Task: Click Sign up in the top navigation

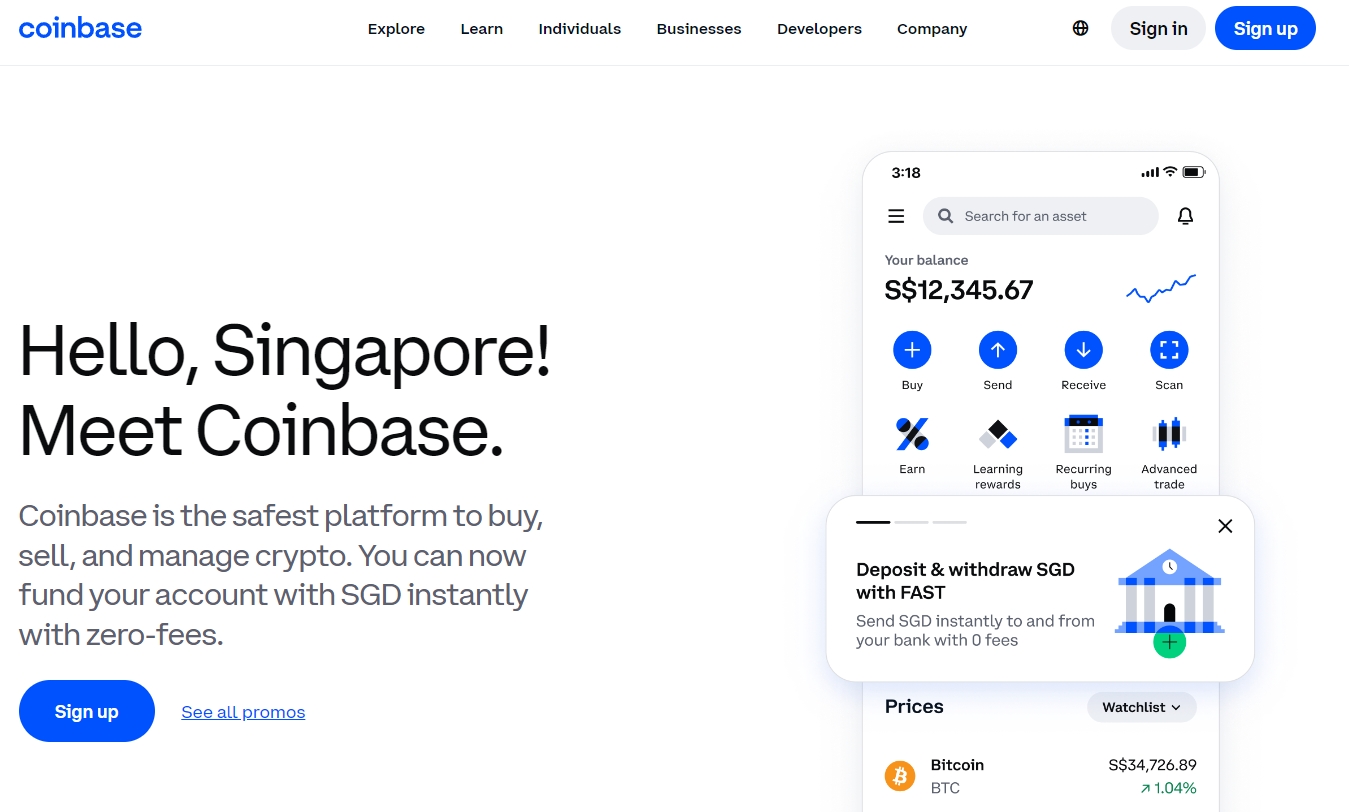Action: click(x=1265, y=28)
